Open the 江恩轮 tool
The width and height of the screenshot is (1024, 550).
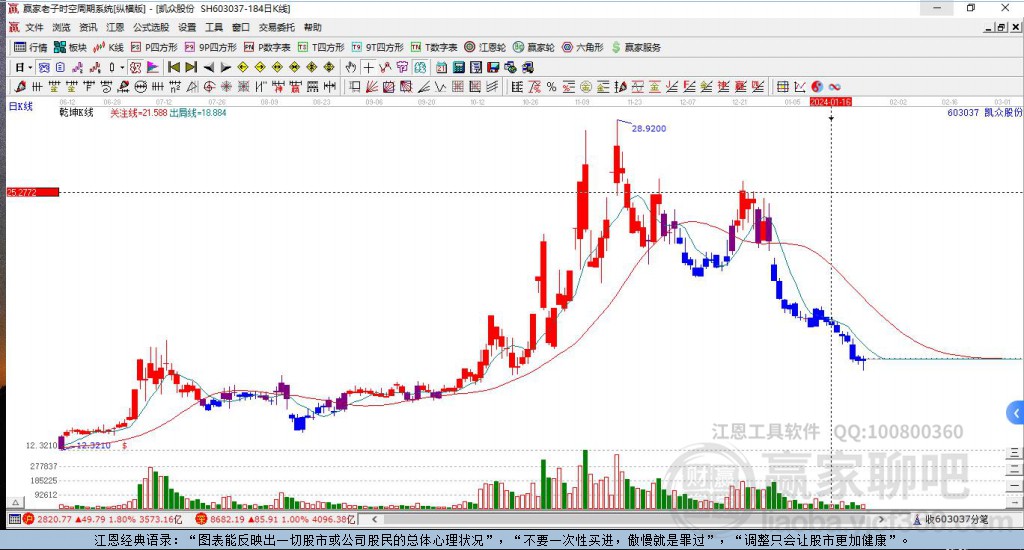[x=485, y=47]
